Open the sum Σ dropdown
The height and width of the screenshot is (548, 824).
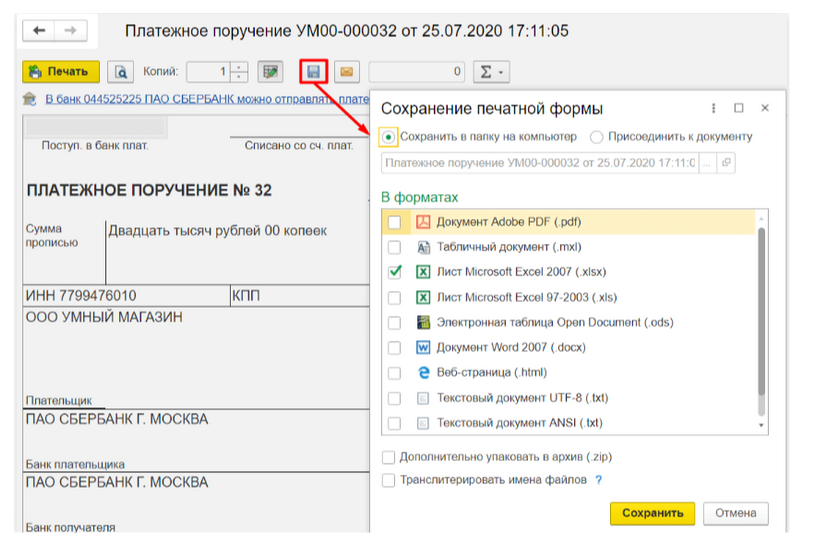coord(490,72)
